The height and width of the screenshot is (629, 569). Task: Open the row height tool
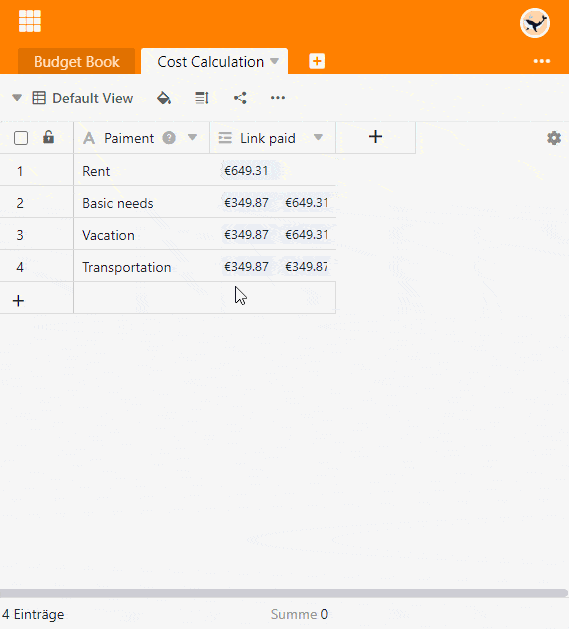[201, 98]
